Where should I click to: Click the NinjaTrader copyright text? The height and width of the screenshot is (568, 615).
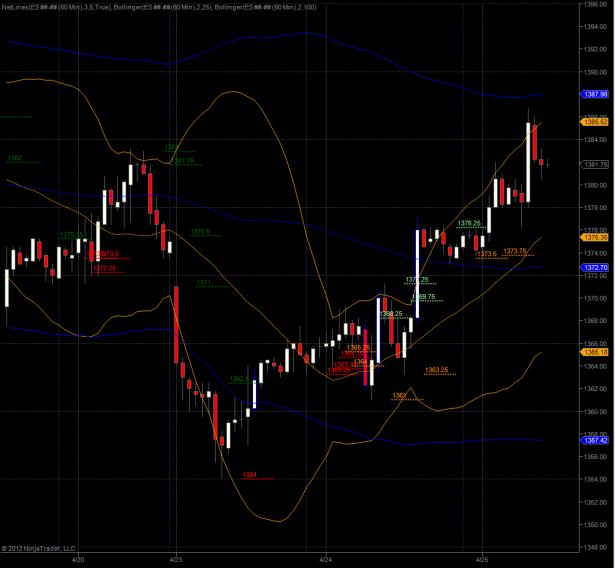pos(40,548)
